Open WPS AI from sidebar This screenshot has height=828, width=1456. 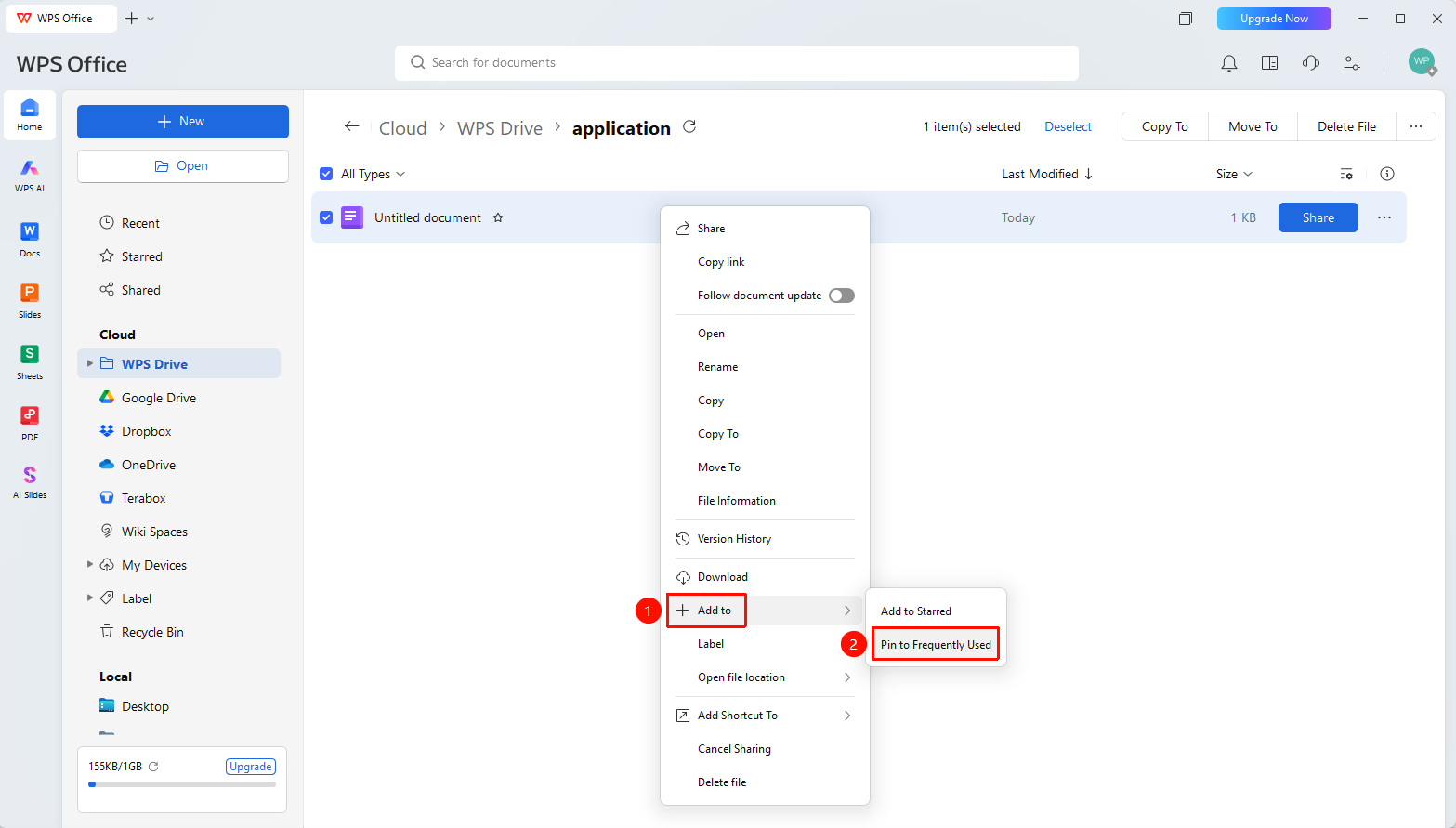point(30,174)
